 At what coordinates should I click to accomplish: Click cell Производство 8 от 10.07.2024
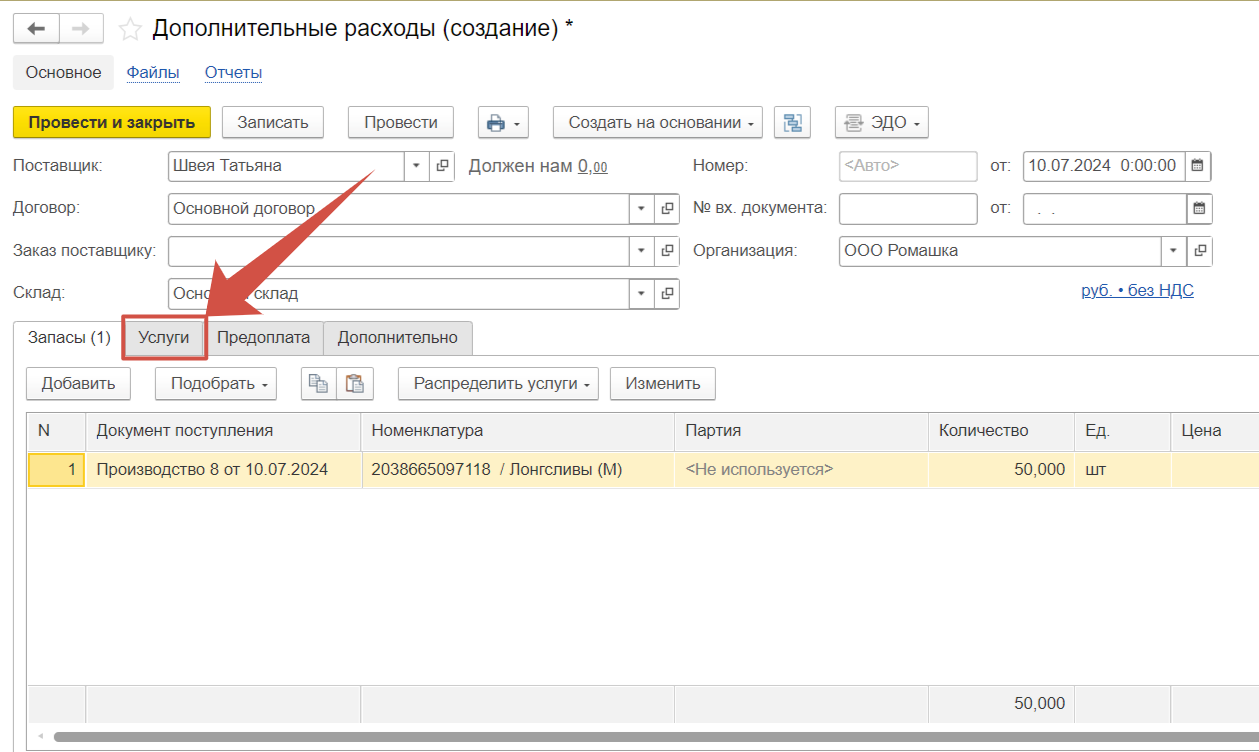pyautogui.click(x=223, y=470)
